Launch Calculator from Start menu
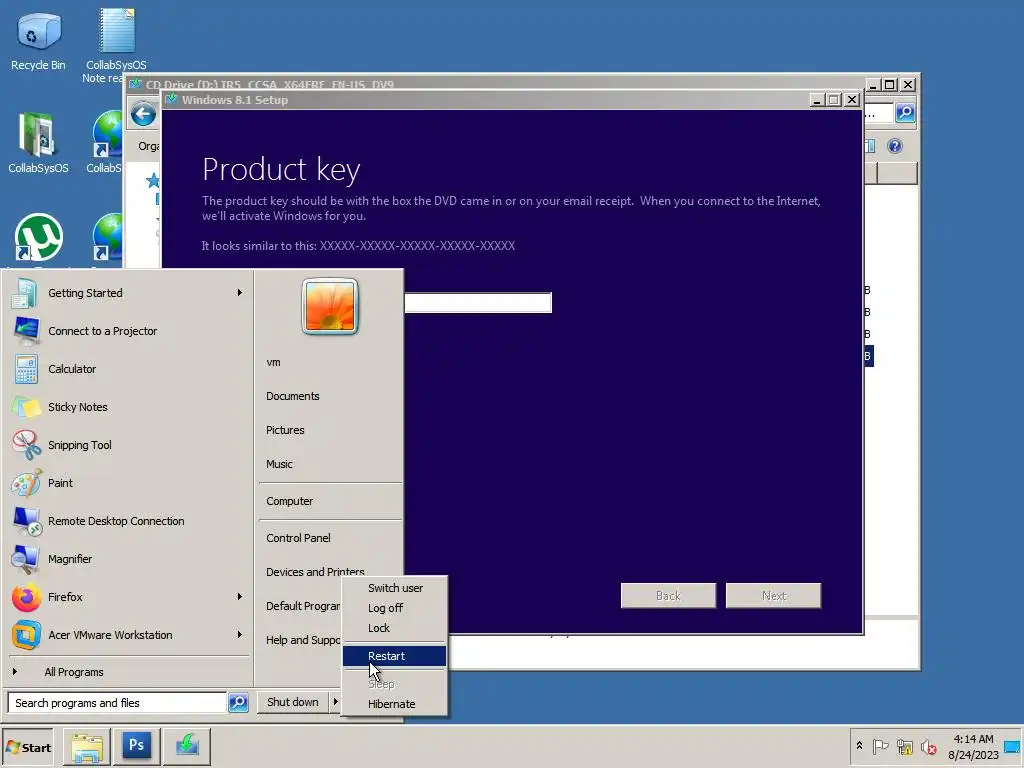The width and height of the screenshot is (1024, 768). pos(128,369)
